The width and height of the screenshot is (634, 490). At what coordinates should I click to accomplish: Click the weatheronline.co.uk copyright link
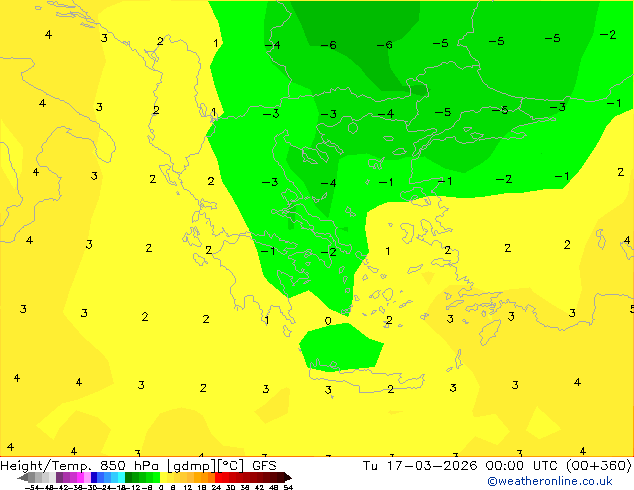tap(549, 481)
